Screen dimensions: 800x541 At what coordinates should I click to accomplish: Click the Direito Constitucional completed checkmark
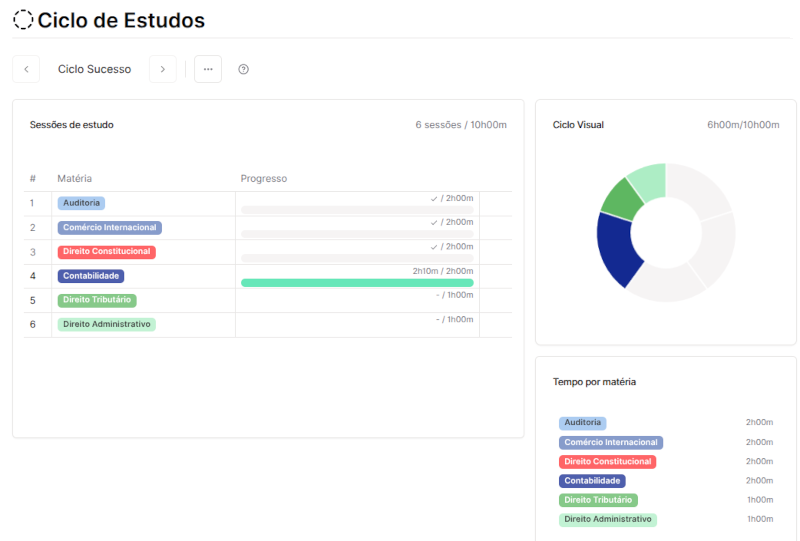434,247
